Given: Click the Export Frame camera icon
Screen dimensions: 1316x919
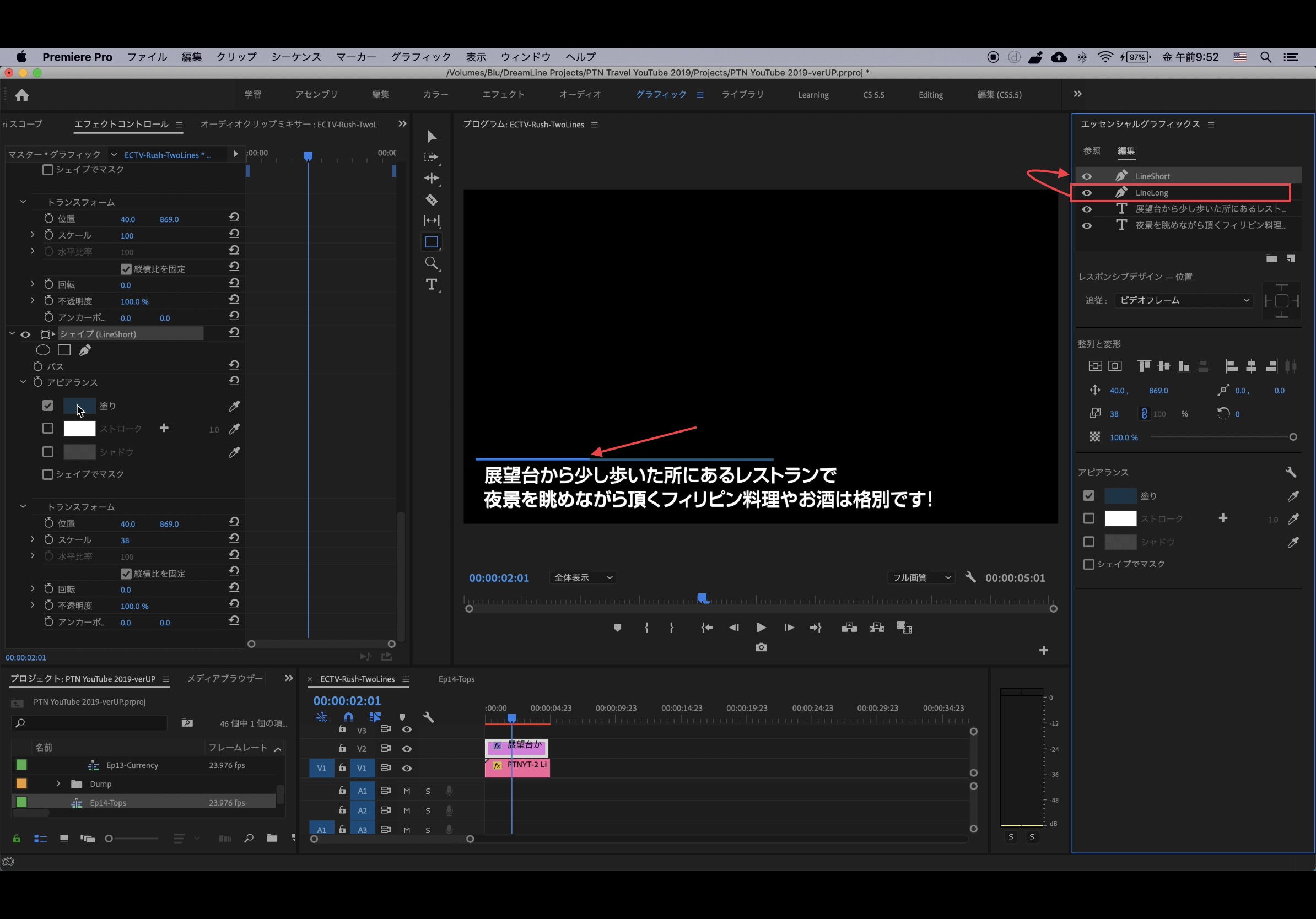Looking at the screenshot, I should 761,647.
